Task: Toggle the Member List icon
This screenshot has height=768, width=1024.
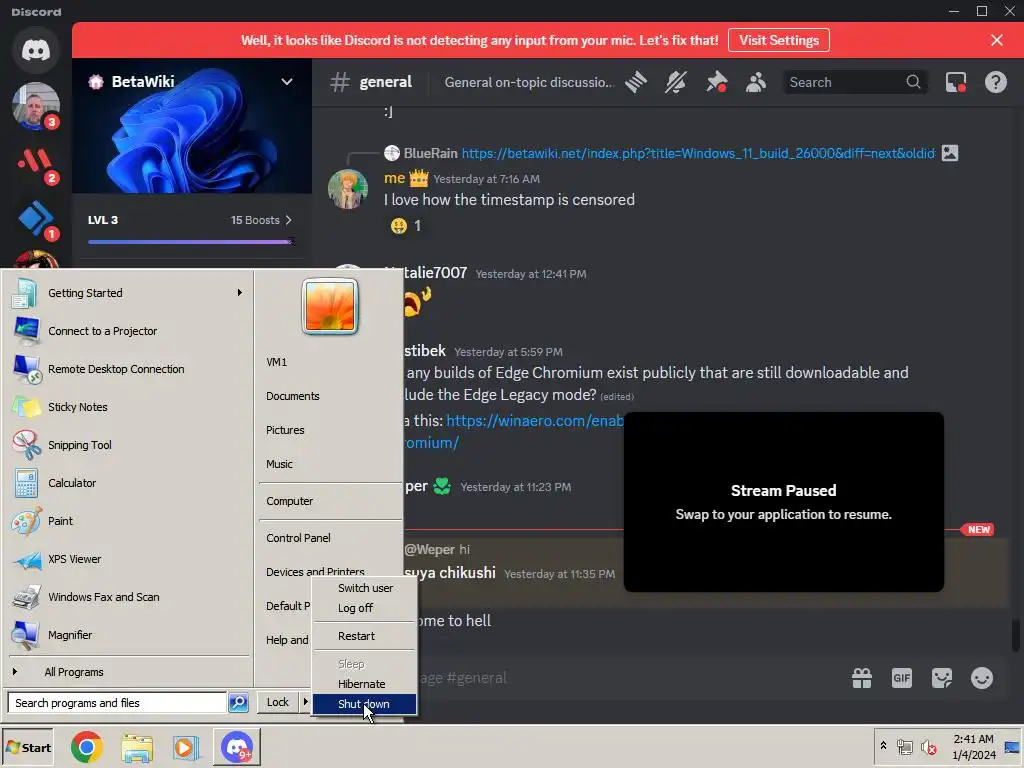Action: [756, 82]
